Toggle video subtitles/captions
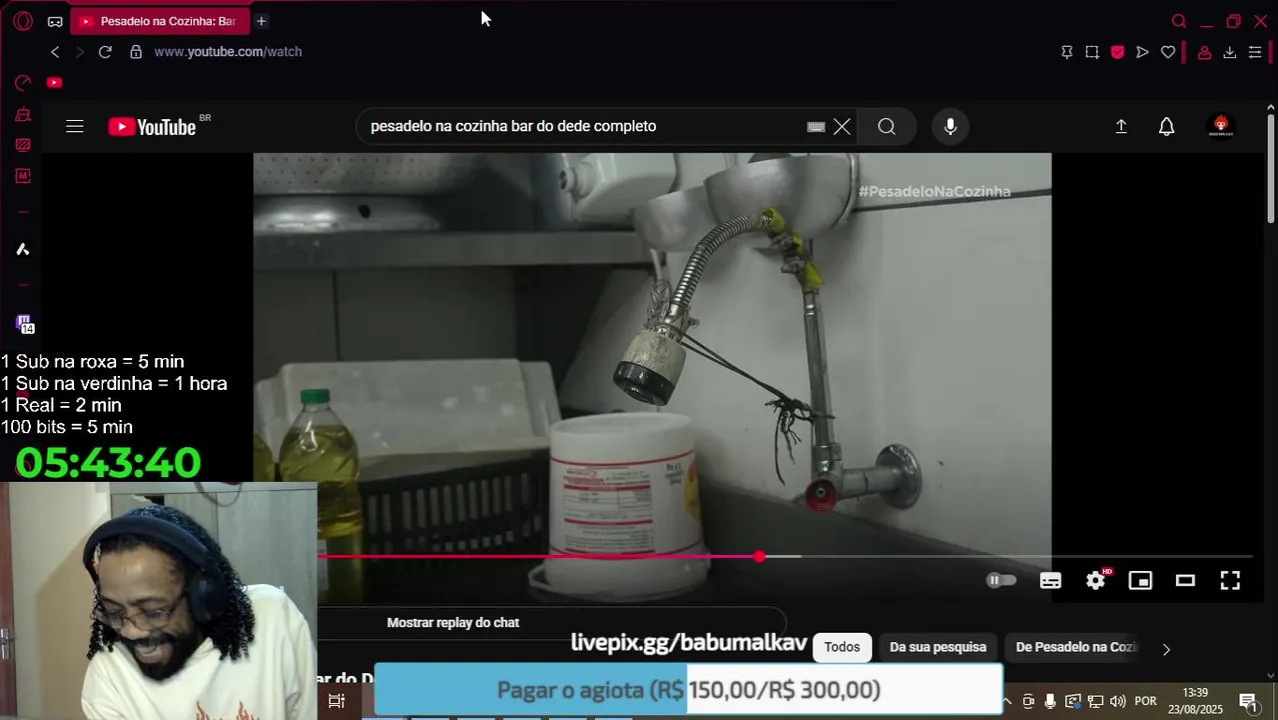The height and width of the screenshot is (720, 1278). pos(1050,580)
